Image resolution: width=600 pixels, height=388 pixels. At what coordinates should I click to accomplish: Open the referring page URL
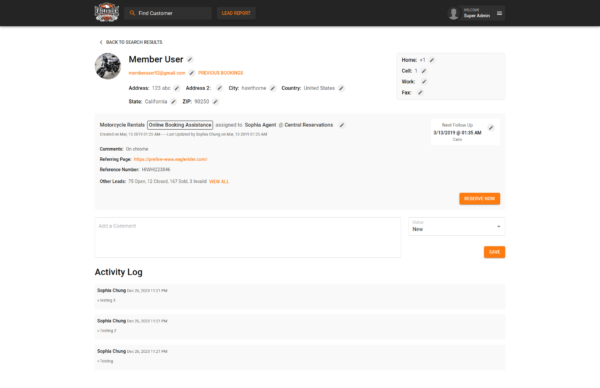tap(170, 159)
